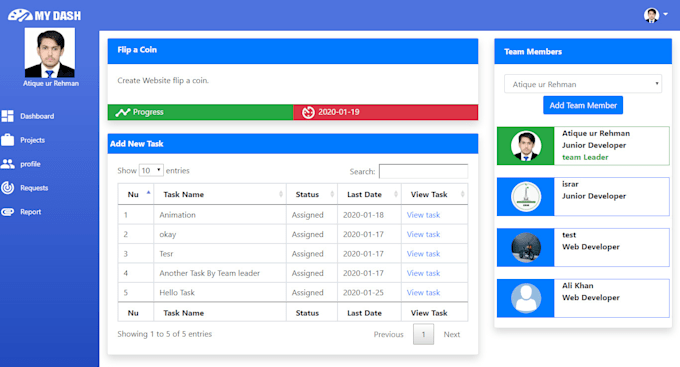This screenshot has width=680, height=367.
Task: Click the Add Team Member button
Action: point(583,105)
